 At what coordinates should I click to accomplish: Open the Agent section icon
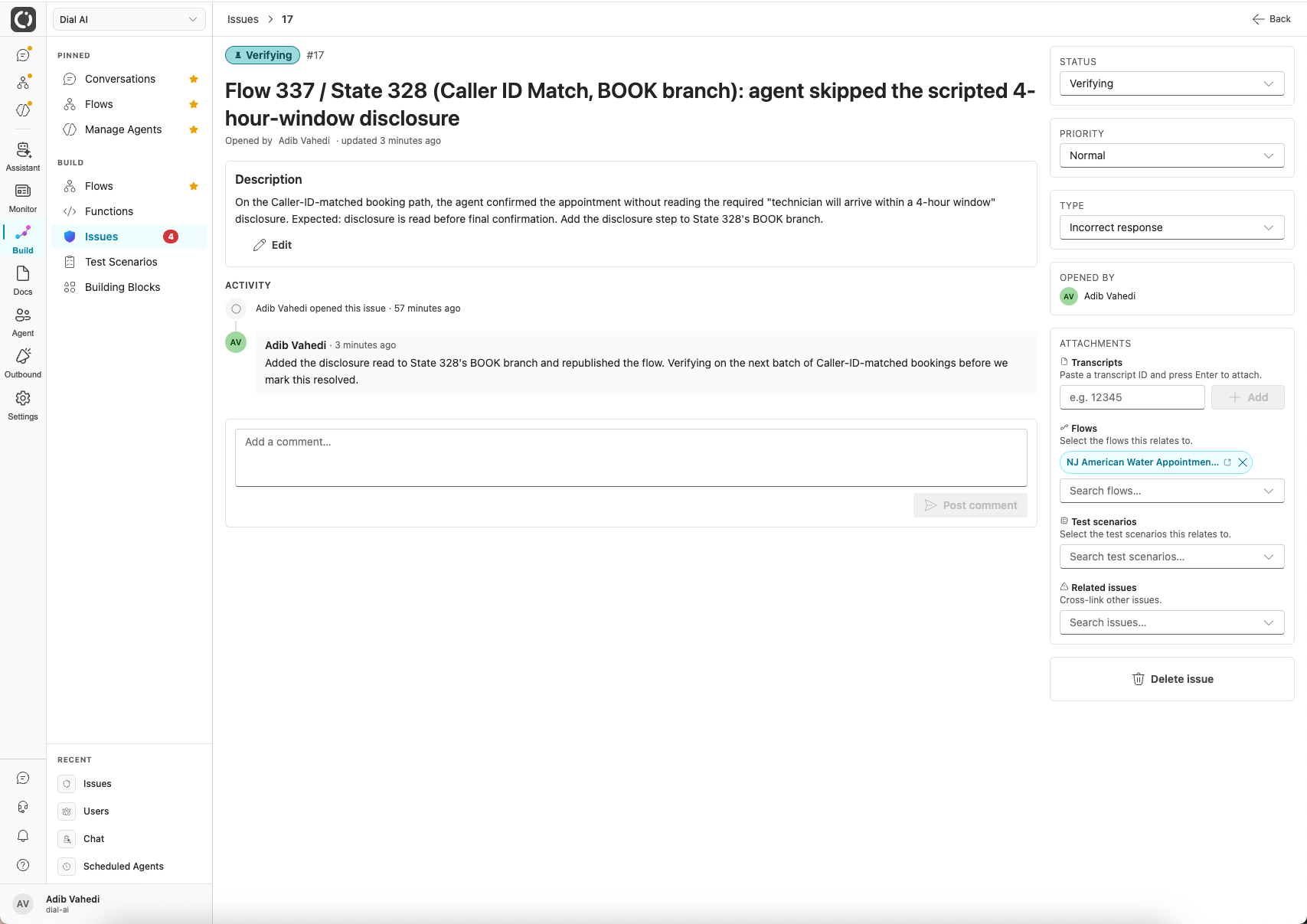coord(23,322)
